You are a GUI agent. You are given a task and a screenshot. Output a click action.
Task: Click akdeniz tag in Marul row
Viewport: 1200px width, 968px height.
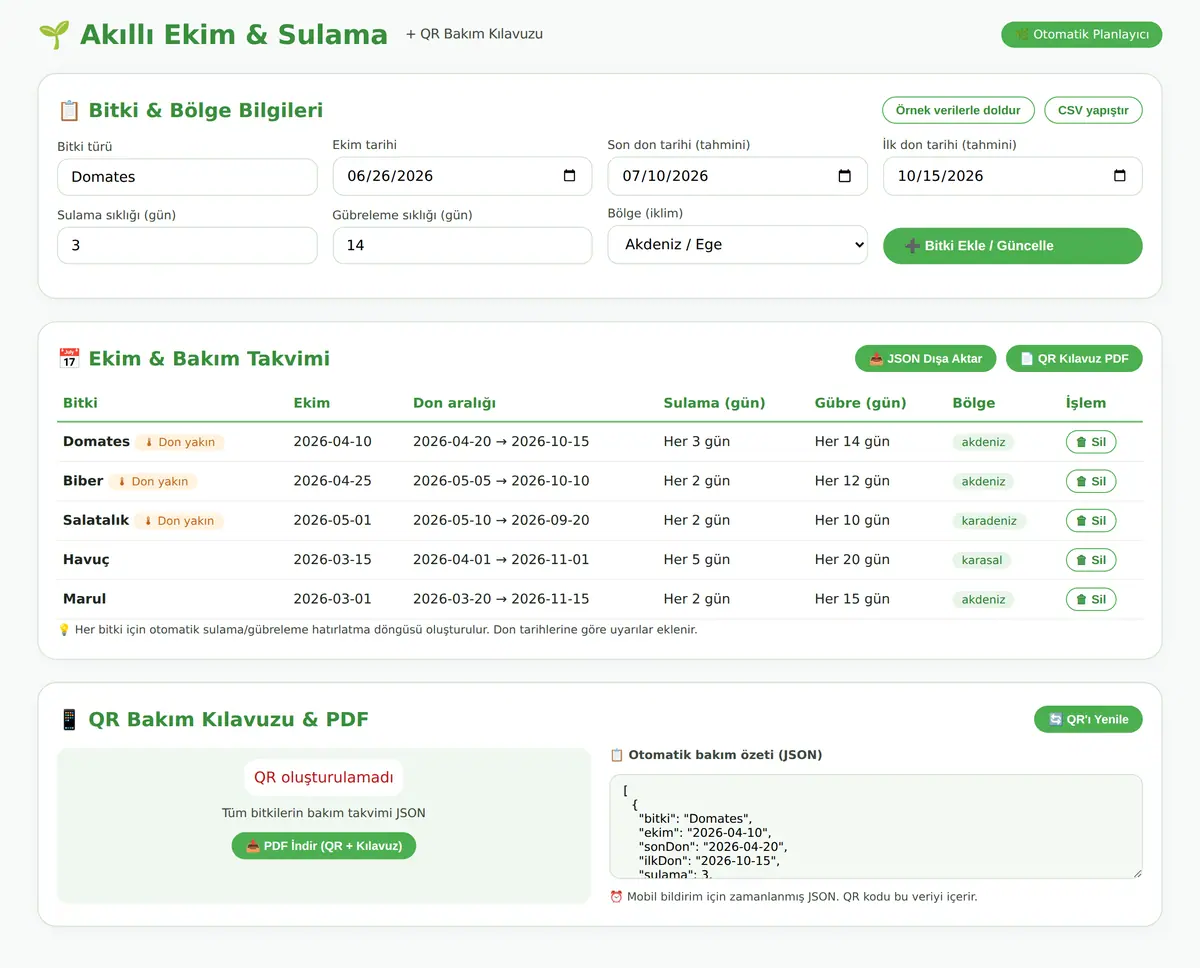point(983,599)
